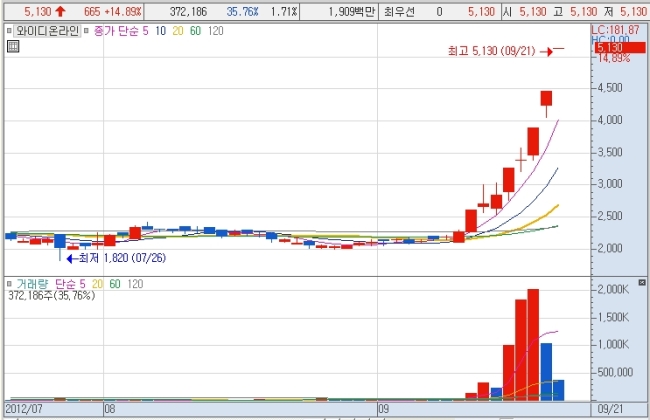Viewport: 650px width, 420px height.
Task: Toggle the 5-day moving average line
Action: [146, 31]
